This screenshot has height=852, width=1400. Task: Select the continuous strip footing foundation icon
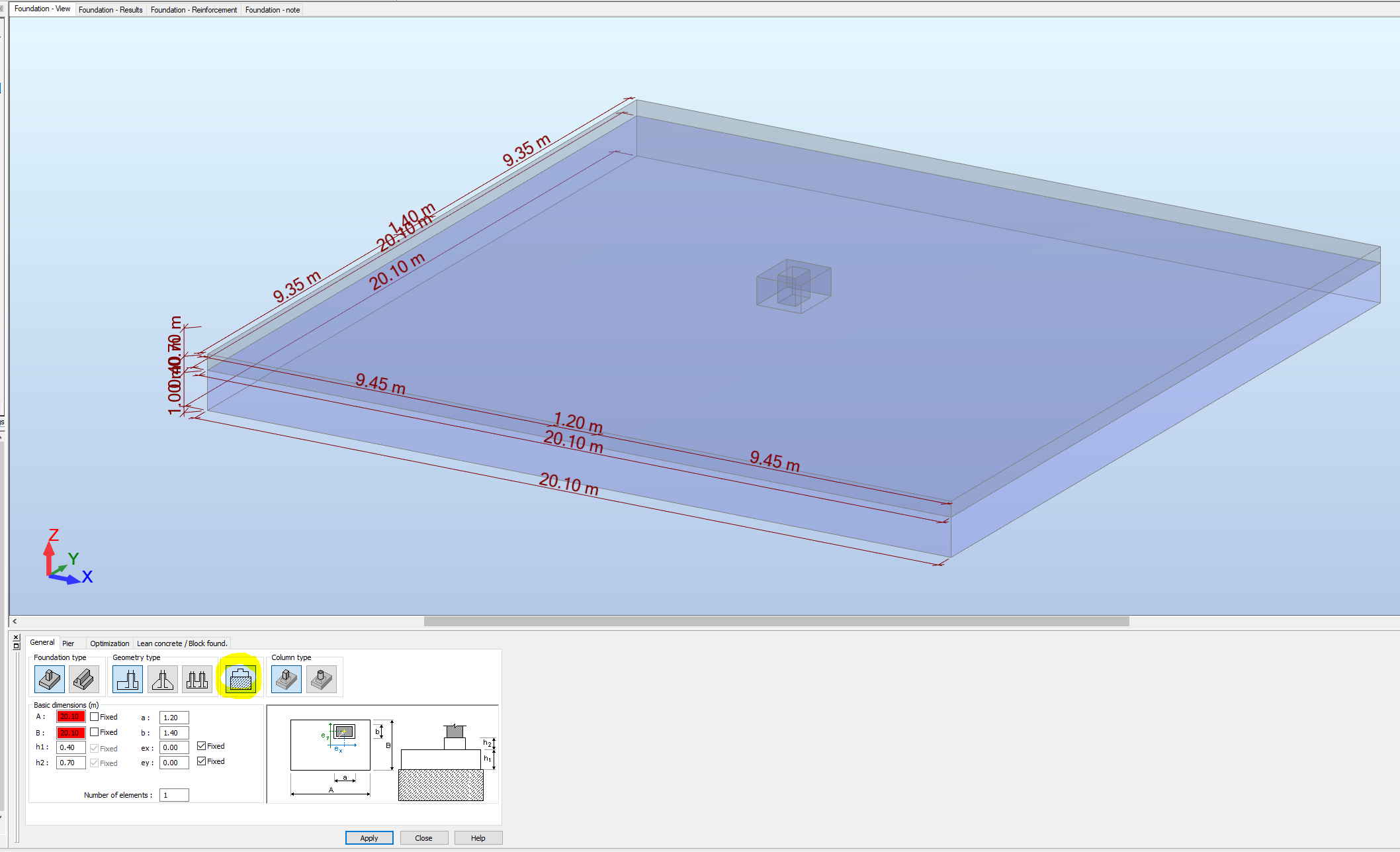pos(84,679)
